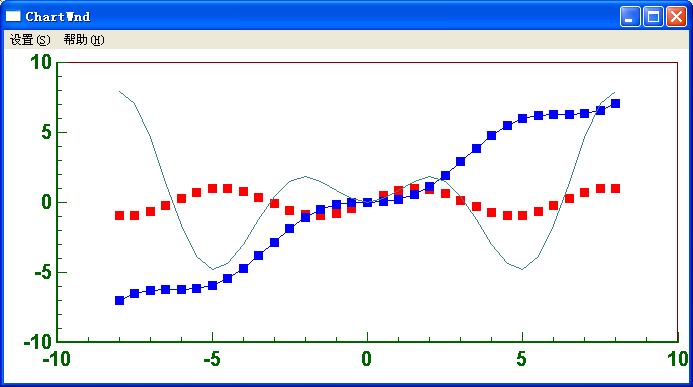Click the blue marker at the chart origin
Viewport: 693px width, 387px height.
coord(367,202)
